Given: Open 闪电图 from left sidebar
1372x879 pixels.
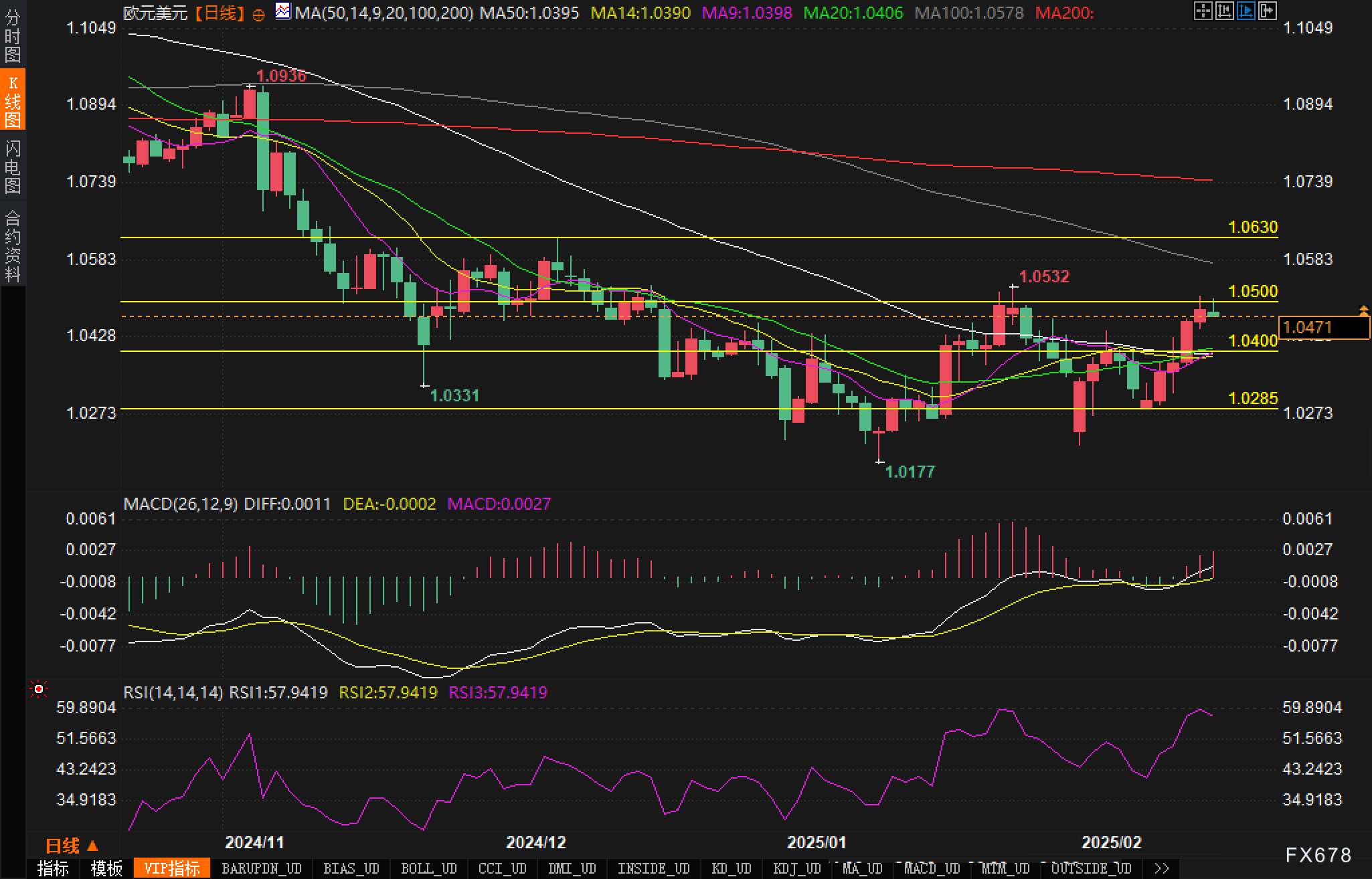Looking at the screenshot, I should (x=12, y=167).
